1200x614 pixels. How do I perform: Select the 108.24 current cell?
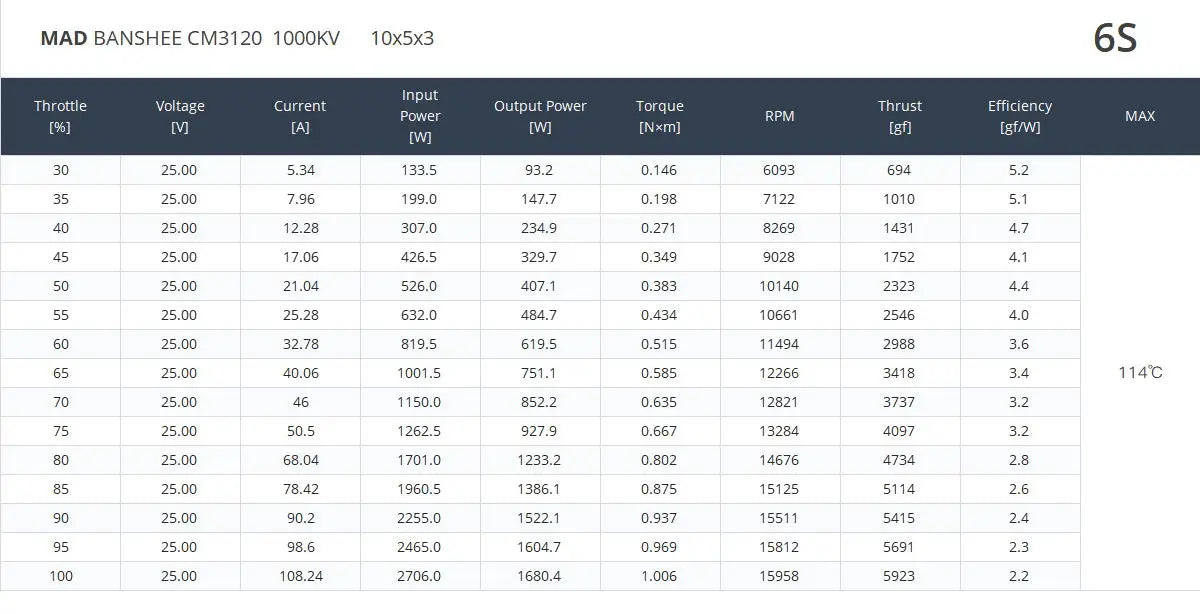click(x=300, y=576)
